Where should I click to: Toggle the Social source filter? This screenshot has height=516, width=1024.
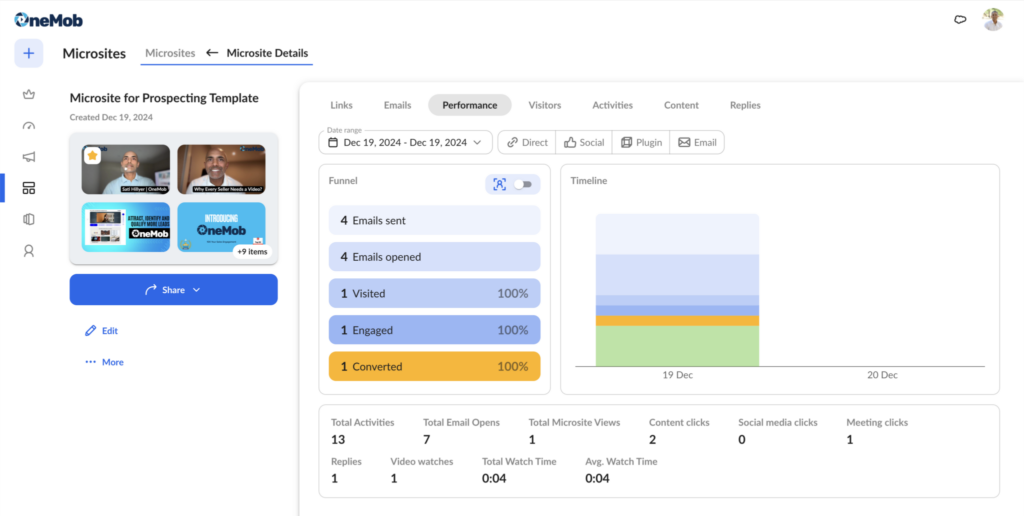(584, 142)
